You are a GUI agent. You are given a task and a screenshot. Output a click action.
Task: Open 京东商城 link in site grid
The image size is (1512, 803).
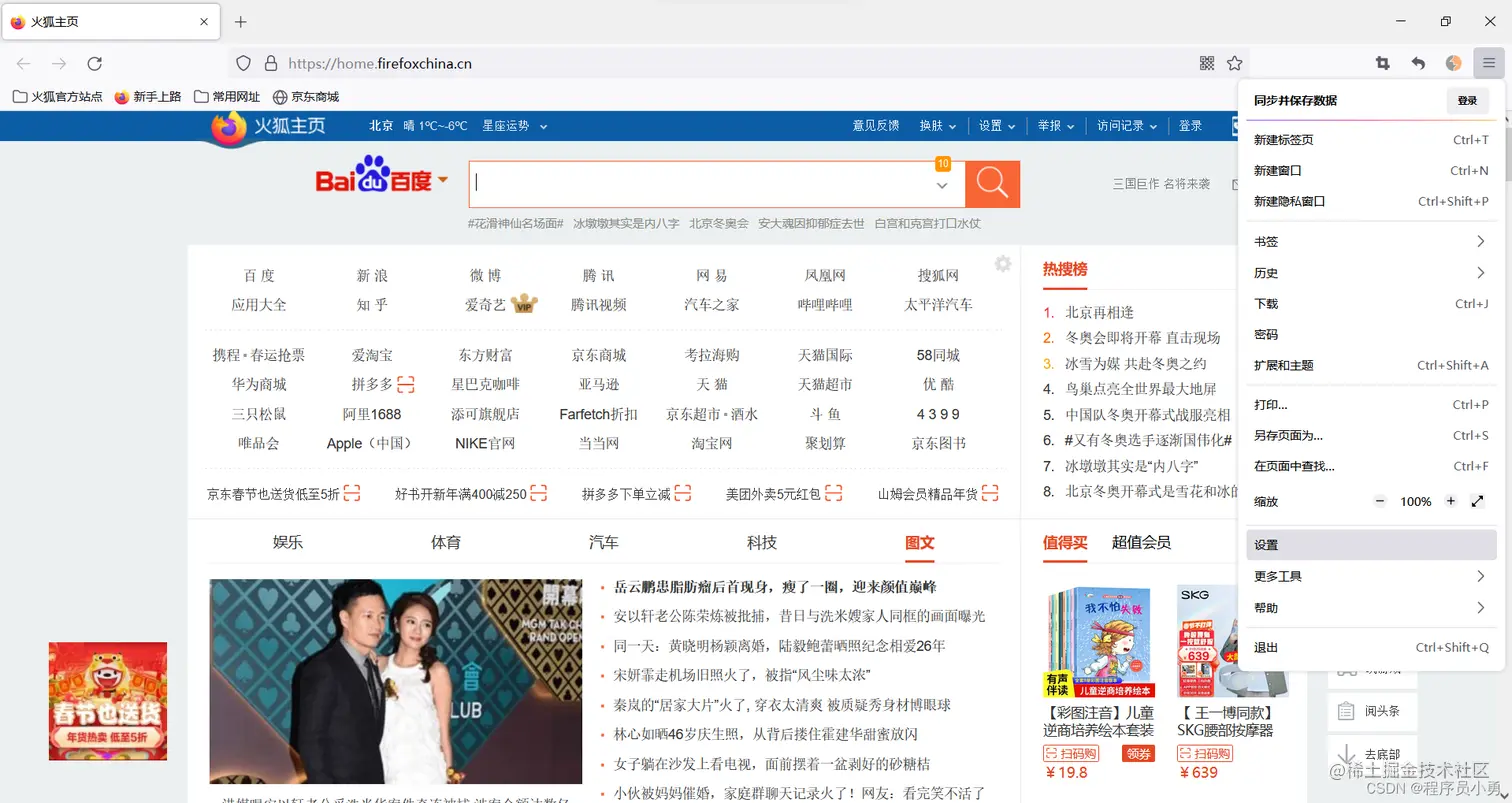point(599,355)
